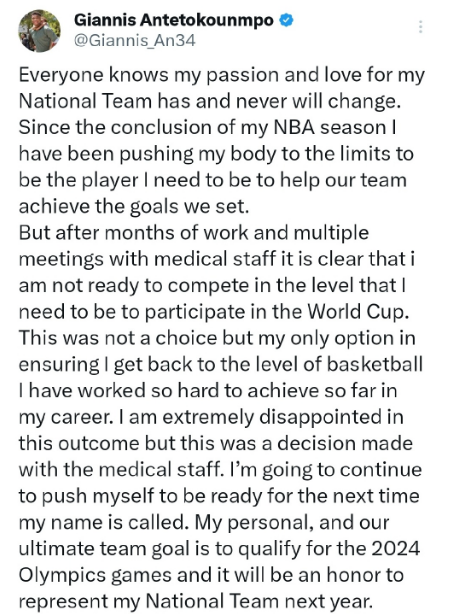Click "2024" in the tweet text
Viewport: 453px width, 614px height.
(x=395, y=549)
